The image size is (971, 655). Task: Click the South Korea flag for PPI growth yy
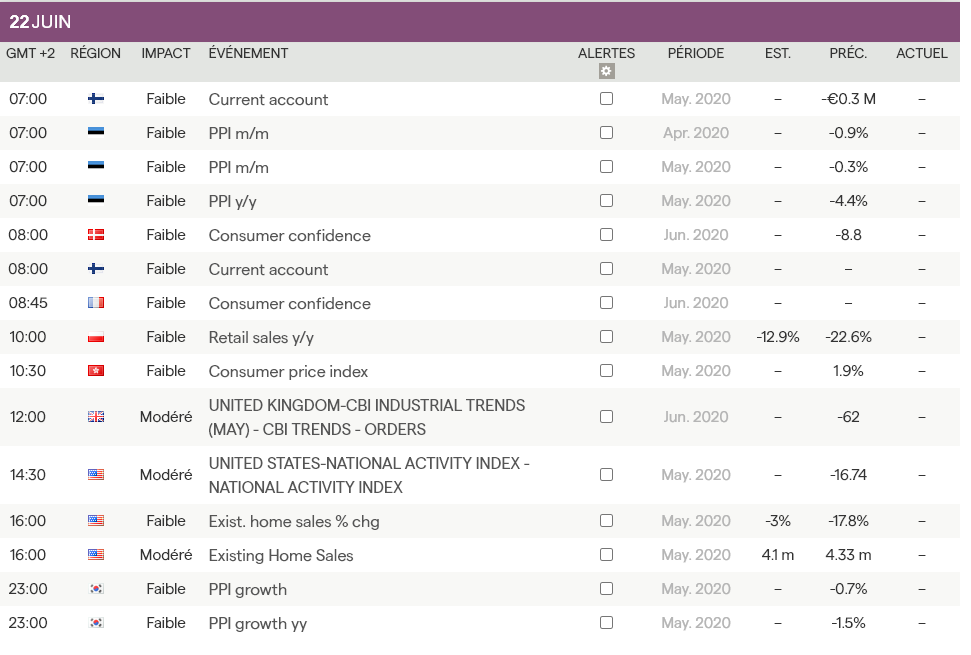[x=96, y=623]
